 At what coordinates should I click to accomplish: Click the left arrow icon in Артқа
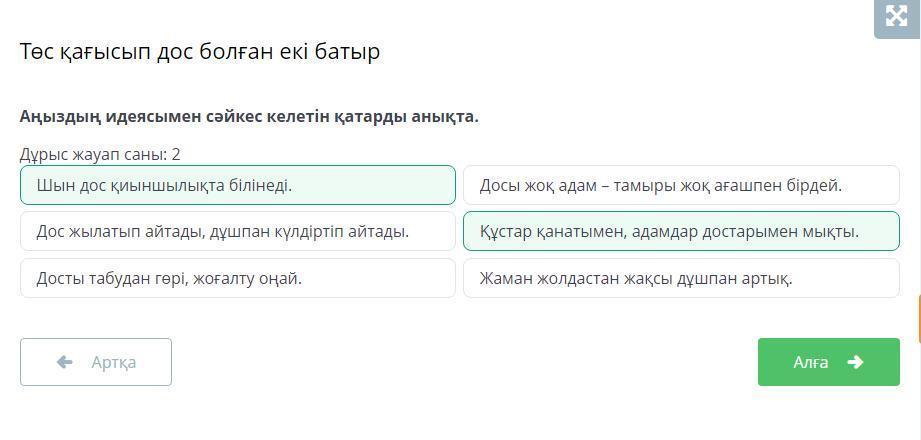click(65, 362)
